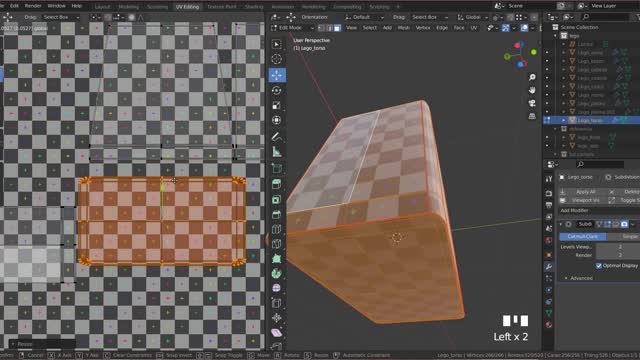Open the Render top menu
Viewport: 640px width, 360px height.
coord(33,6)
